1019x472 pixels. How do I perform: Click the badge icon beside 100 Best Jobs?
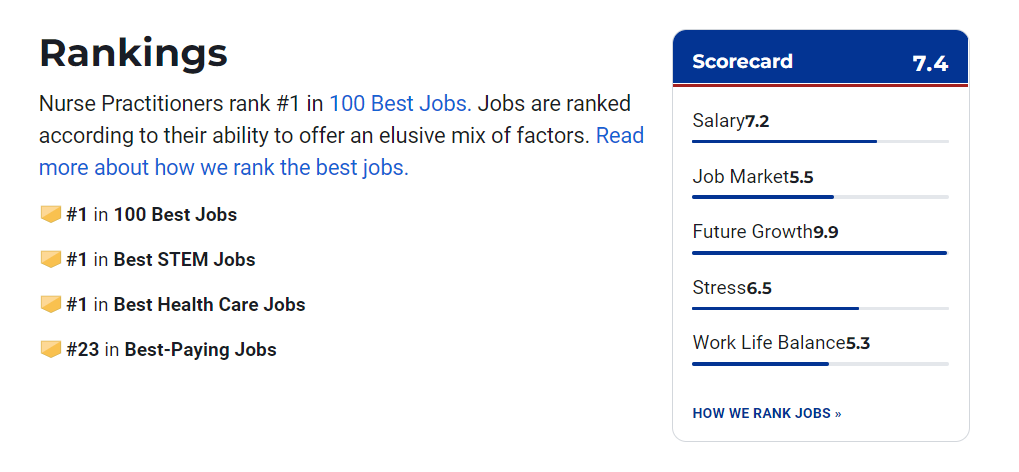[x=51, y=214]
